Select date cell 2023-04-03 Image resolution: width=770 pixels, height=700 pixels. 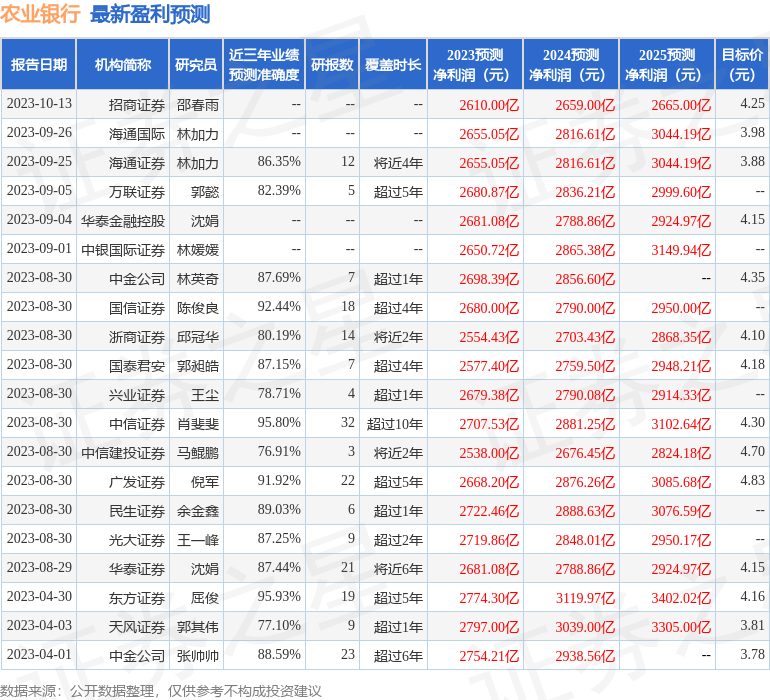click(39, 625)
